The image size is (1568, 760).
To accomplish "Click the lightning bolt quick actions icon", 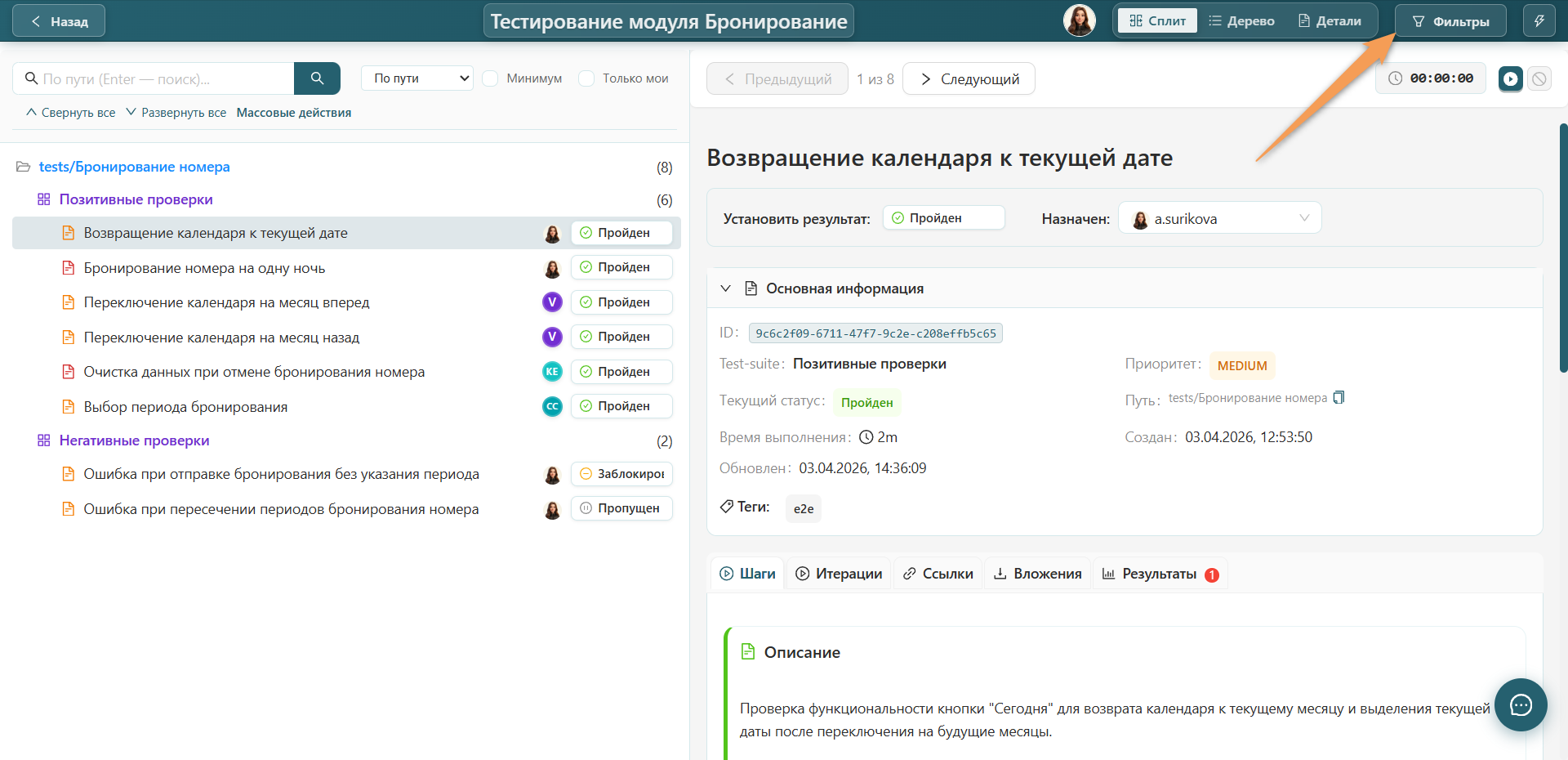I will 1539,20.
